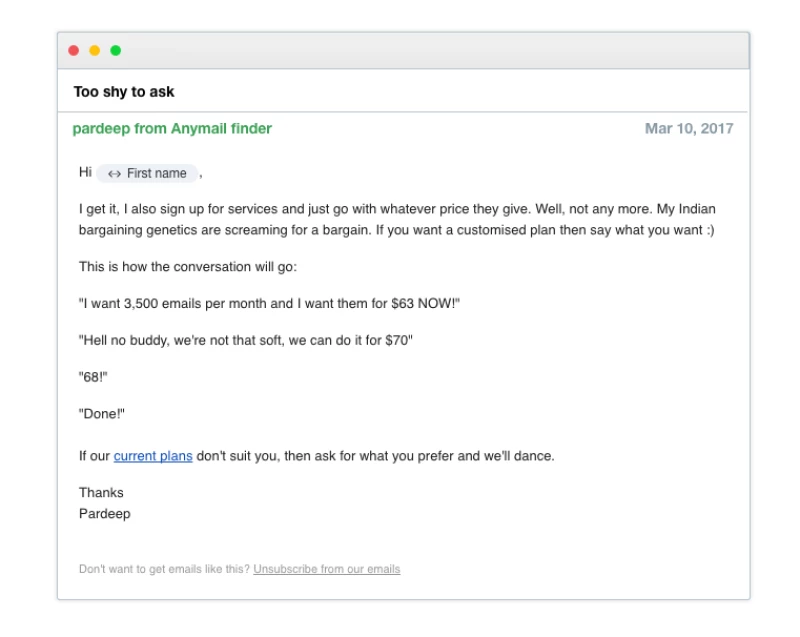800x637 pixels.
Task: Click the "Pardeep" signature name
Action: tap(104, 514)
